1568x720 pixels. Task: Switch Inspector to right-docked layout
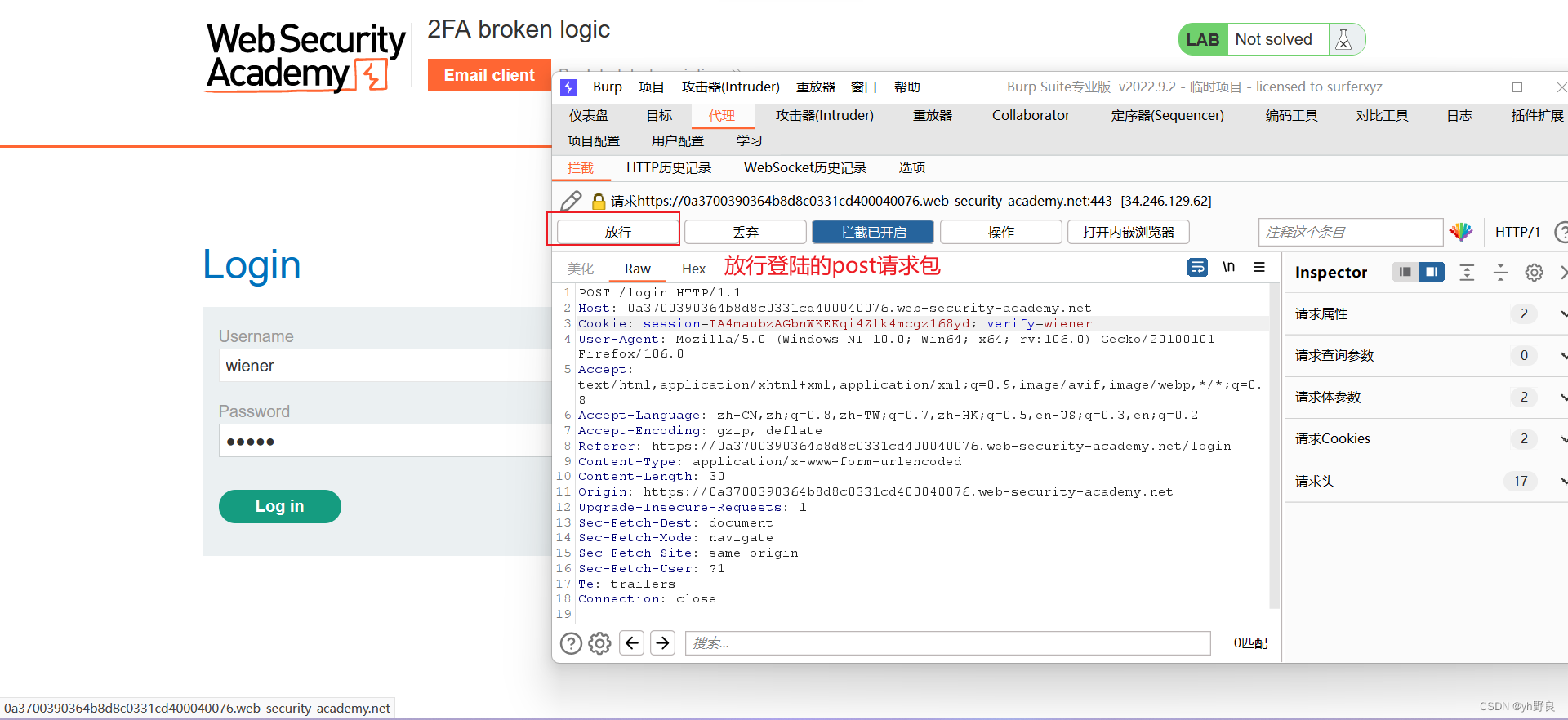click(x=1432, y=272)
